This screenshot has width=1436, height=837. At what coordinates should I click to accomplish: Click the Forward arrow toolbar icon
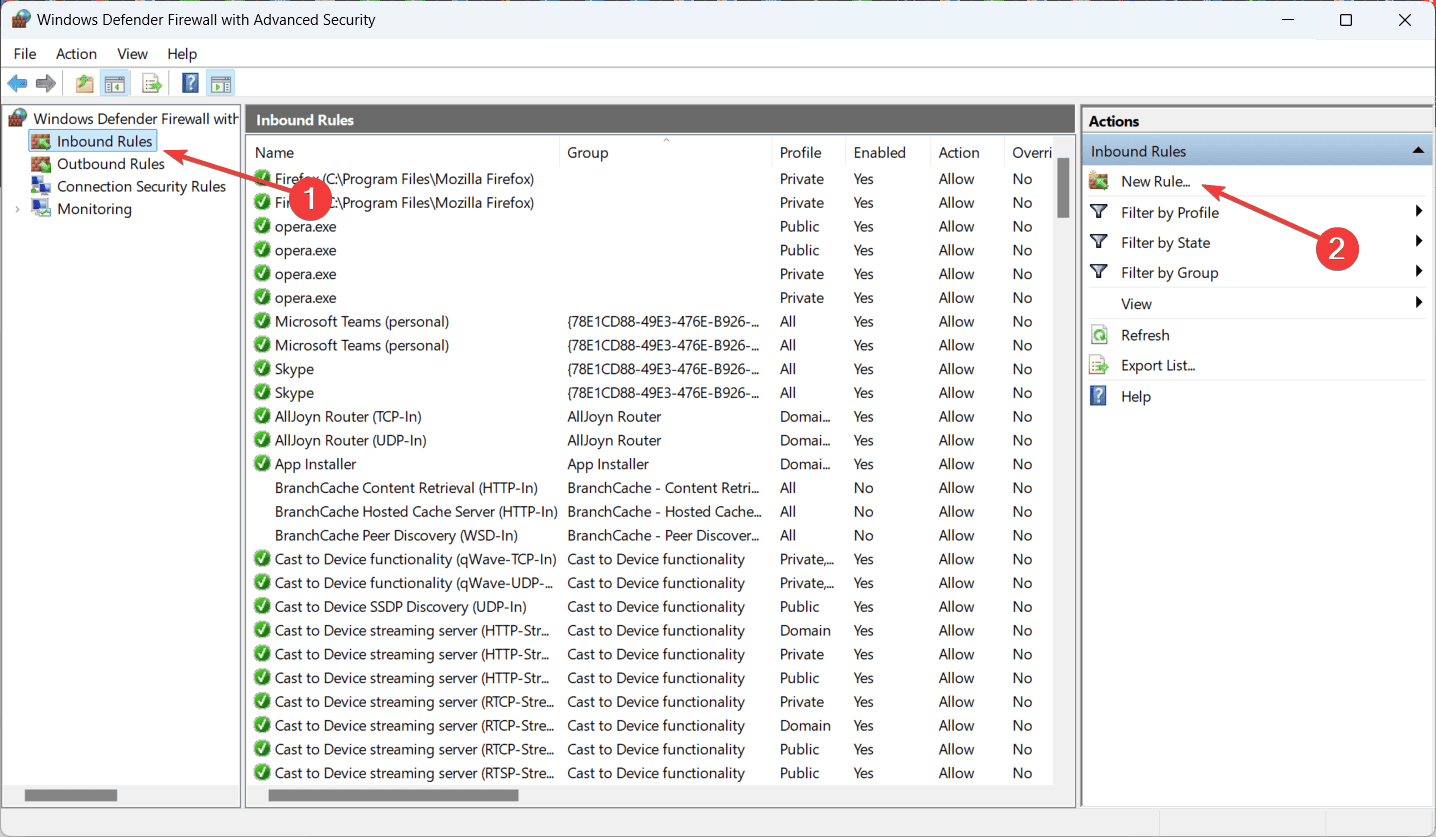(45, 83)
